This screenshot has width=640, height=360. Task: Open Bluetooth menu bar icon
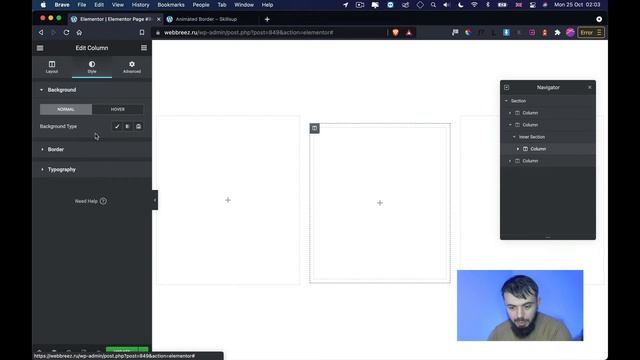pos(488,5)
